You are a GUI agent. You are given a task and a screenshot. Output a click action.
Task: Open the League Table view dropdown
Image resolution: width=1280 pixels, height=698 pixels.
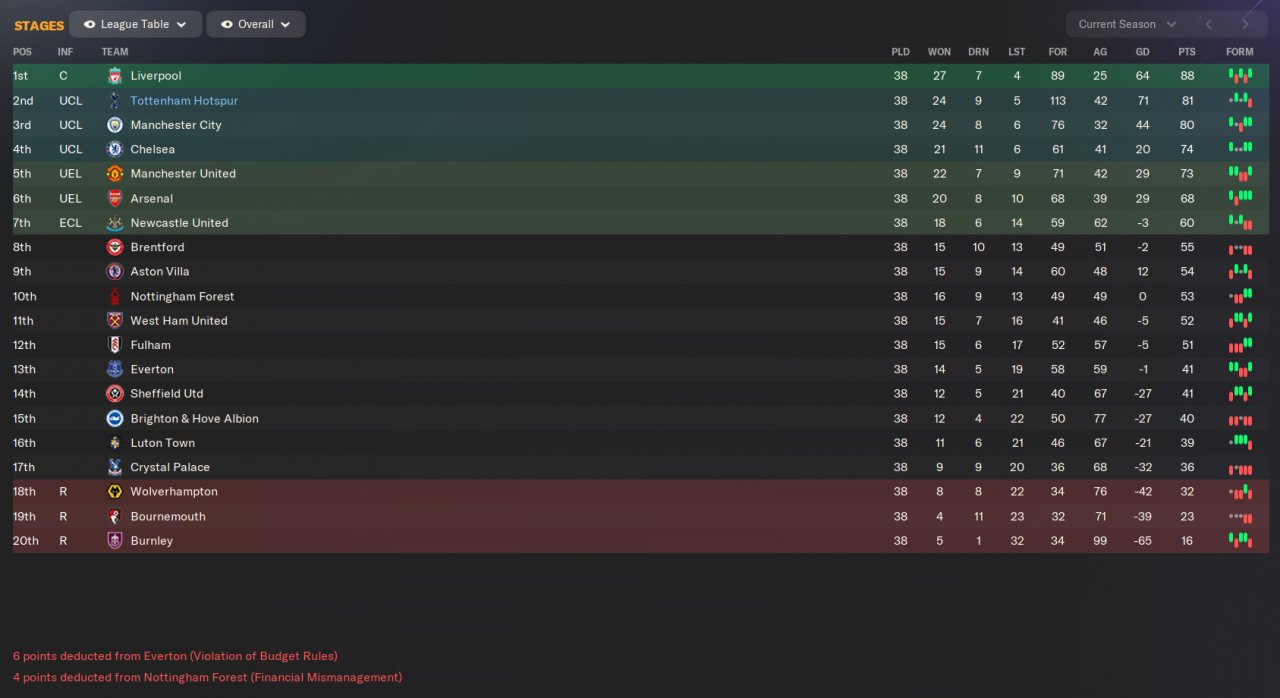135,24
